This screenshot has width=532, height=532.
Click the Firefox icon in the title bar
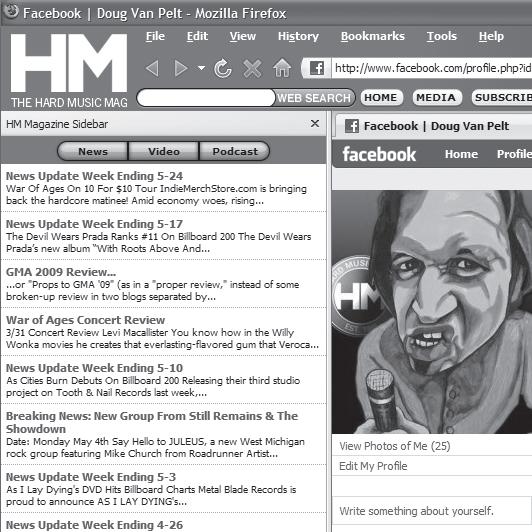pyautogui.click(x=11, y=12)
